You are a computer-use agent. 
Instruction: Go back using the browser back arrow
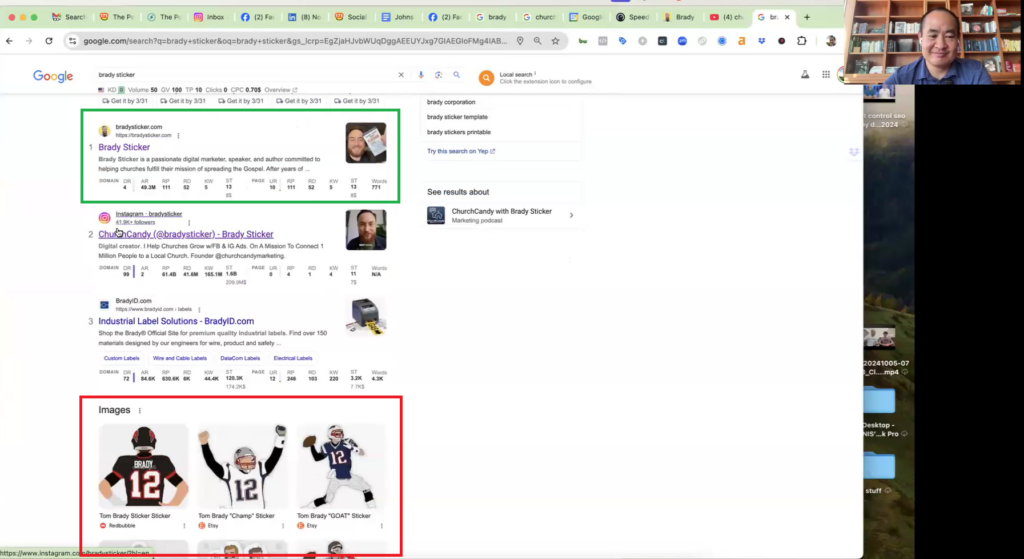(x=9, y=40)
